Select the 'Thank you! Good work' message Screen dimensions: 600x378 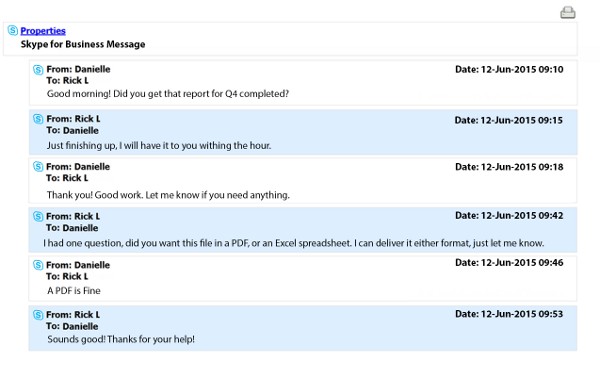[x=168, y=195]
